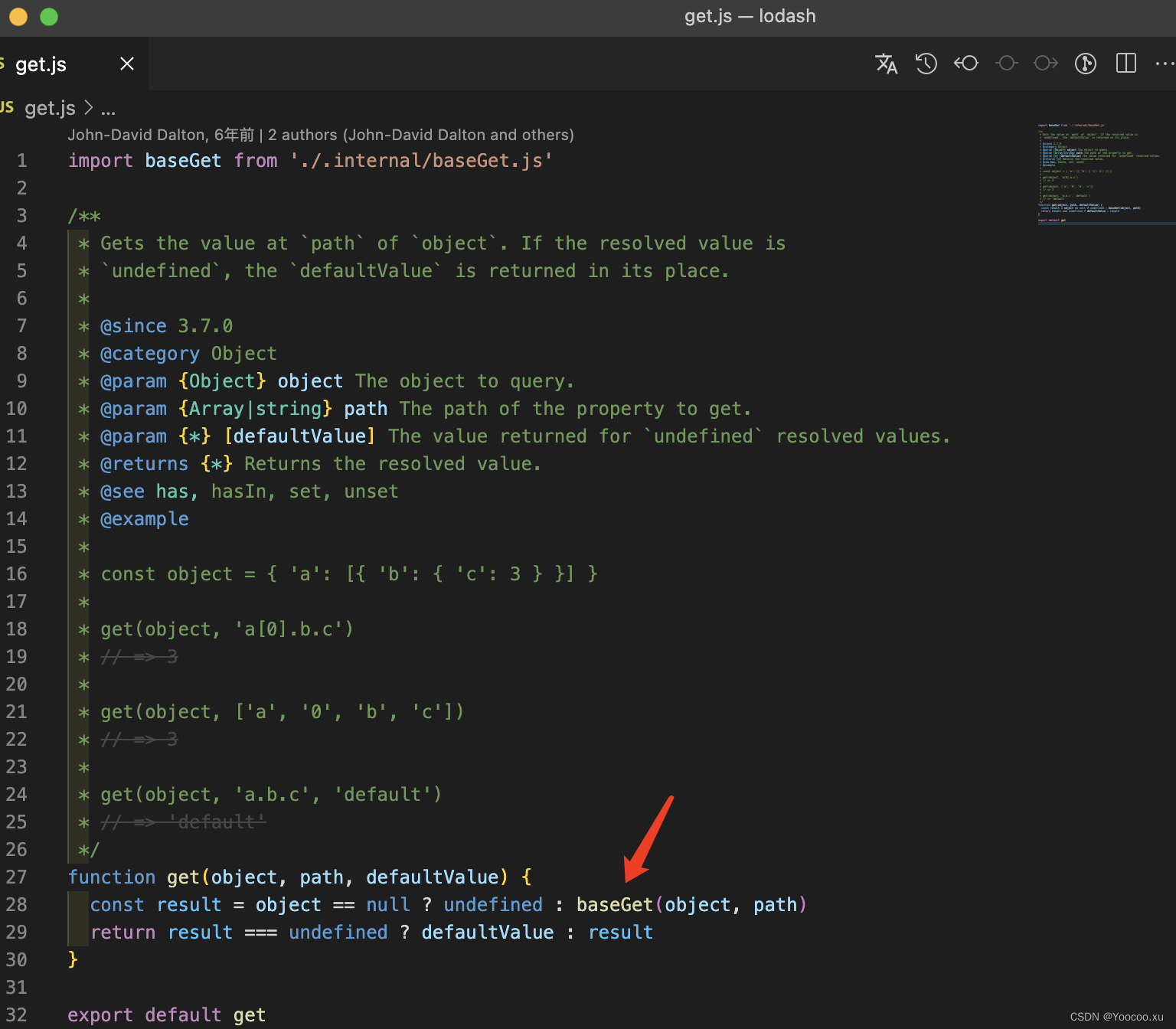Open the file history timeline icon
This screenshot has height=1029, width=1176.
pos(926,64)
